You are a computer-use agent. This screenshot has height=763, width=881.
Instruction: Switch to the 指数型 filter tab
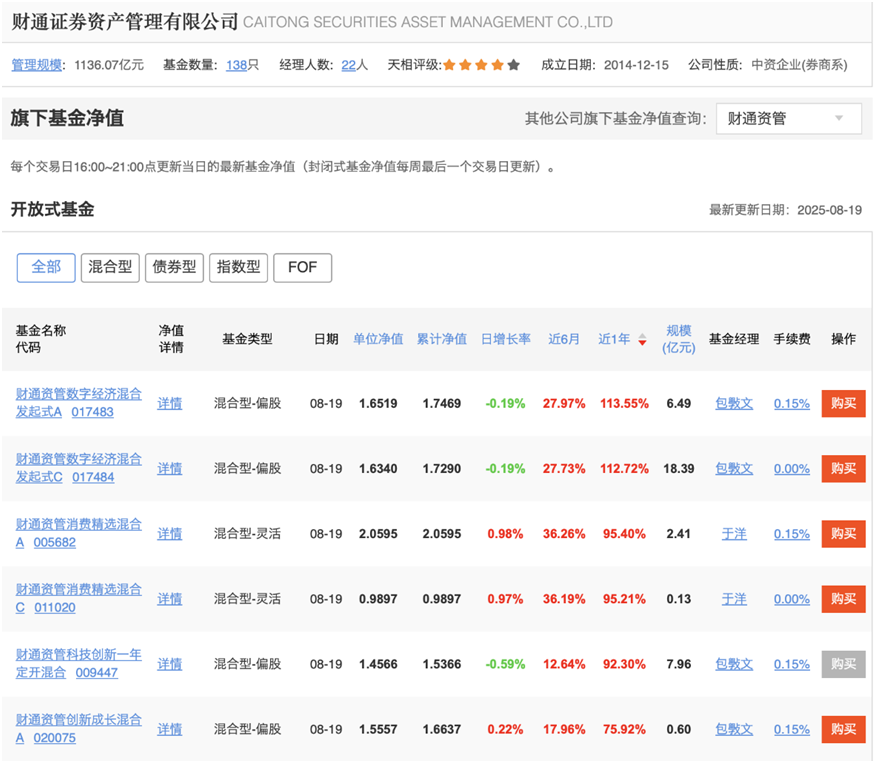tap(238, 267)
